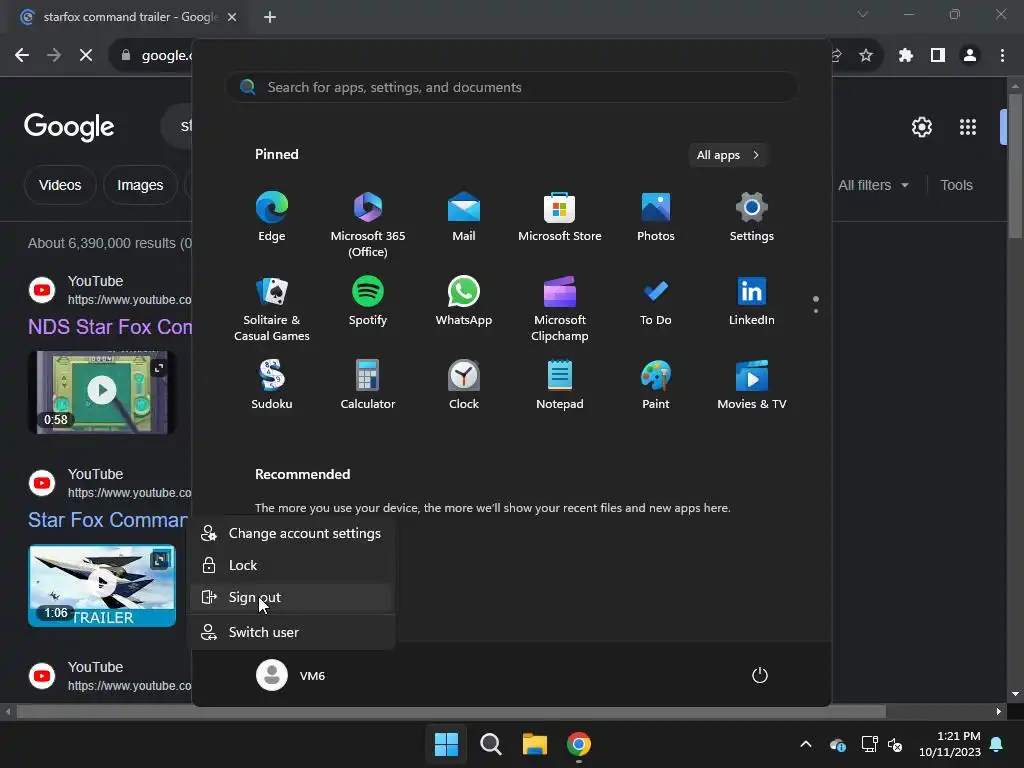Click the page horizontal scrollbar
This screenshot has width=1024, height=768.
451,711
